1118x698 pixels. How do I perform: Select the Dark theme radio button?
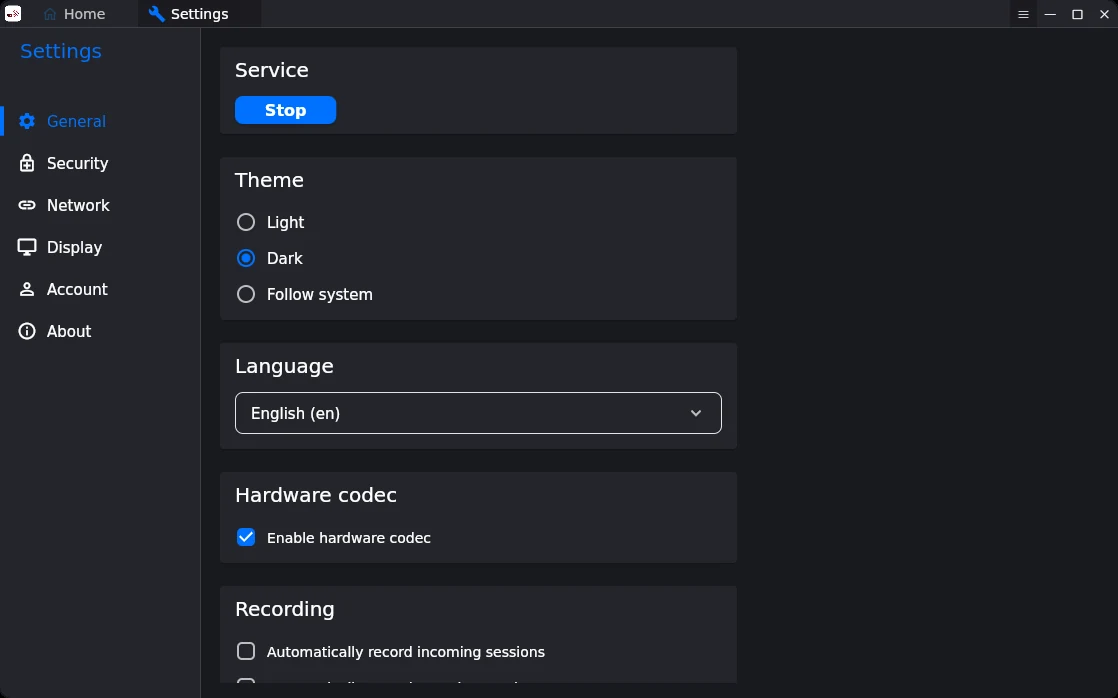[x=246, y=258]
